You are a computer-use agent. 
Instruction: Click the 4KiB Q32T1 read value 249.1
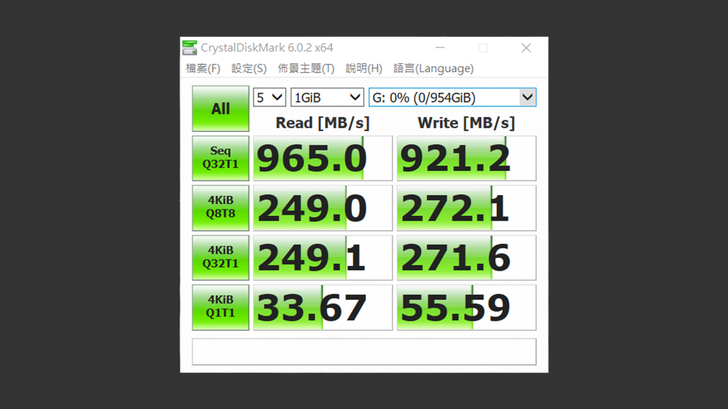323,258
